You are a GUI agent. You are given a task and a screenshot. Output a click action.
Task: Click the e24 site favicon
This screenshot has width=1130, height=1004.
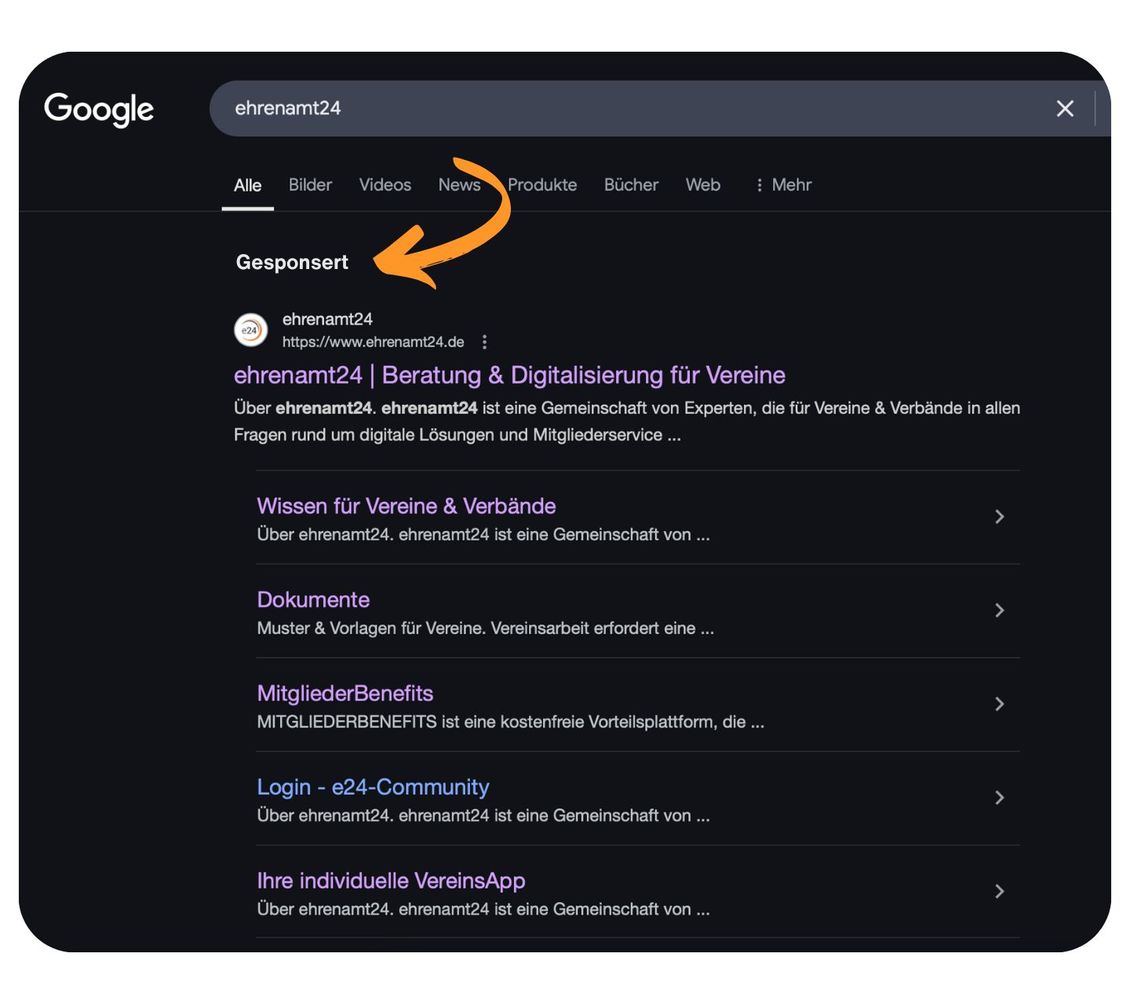coord(251,330)
